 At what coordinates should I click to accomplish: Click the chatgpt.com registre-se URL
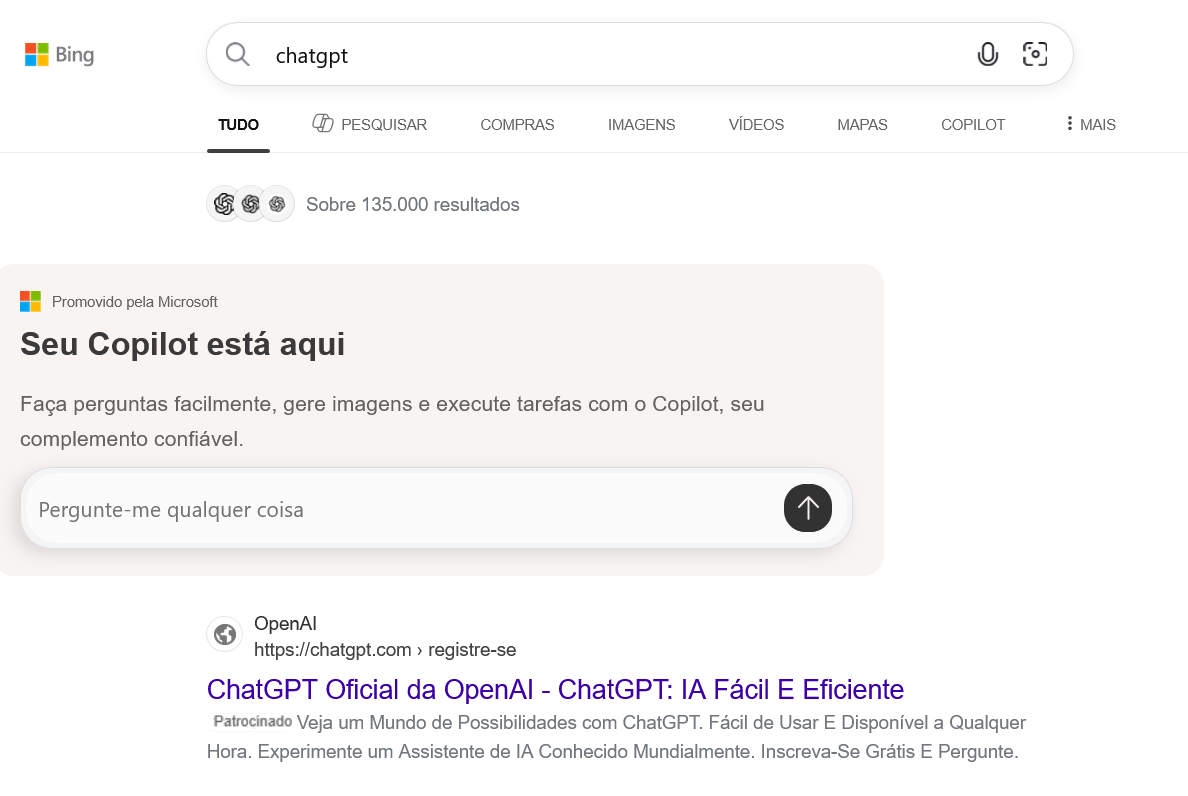click(x=385, y=650)
